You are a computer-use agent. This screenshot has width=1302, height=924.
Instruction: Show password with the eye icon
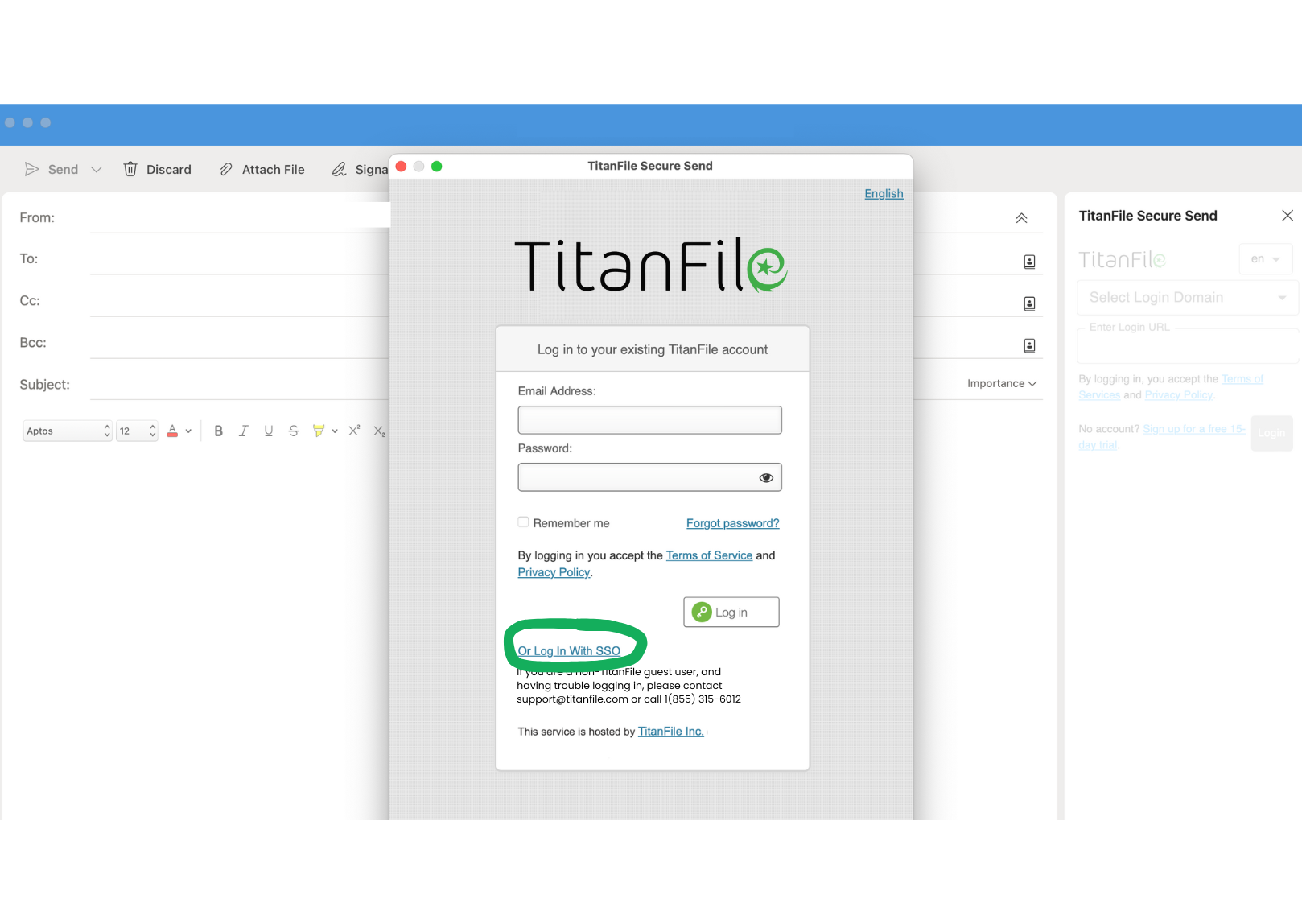[766, 477]
